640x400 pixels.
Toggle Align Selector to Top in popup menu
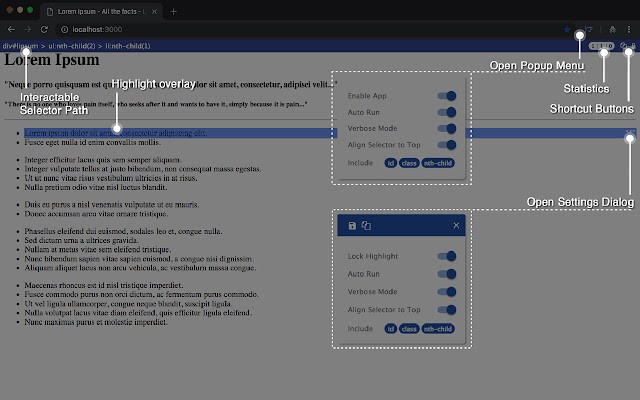coord(447,145)
